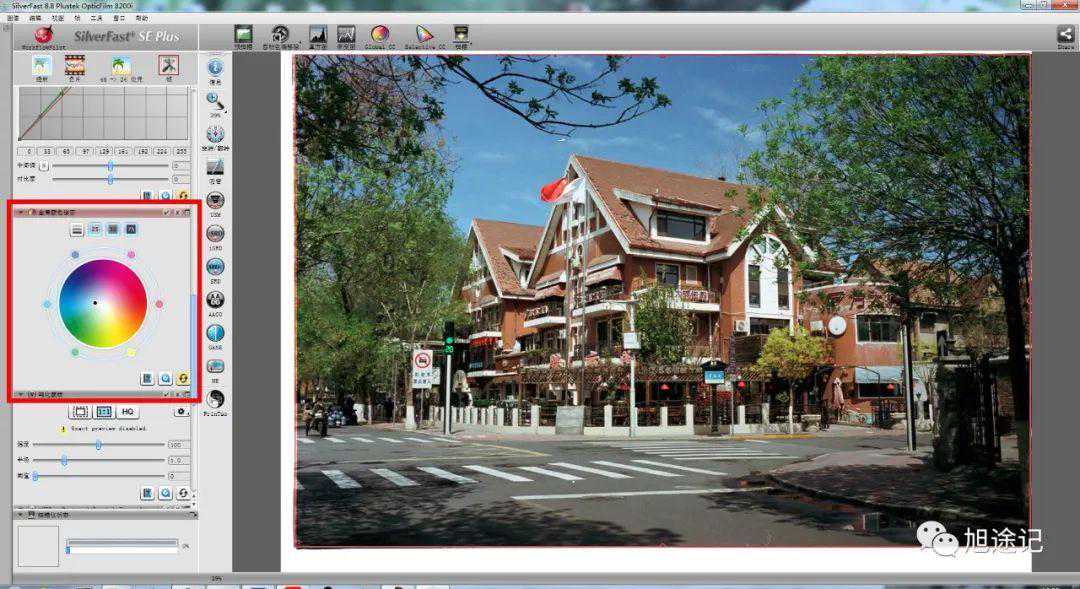Open the PrinTao tool
1080x589 pixels.
215,401
